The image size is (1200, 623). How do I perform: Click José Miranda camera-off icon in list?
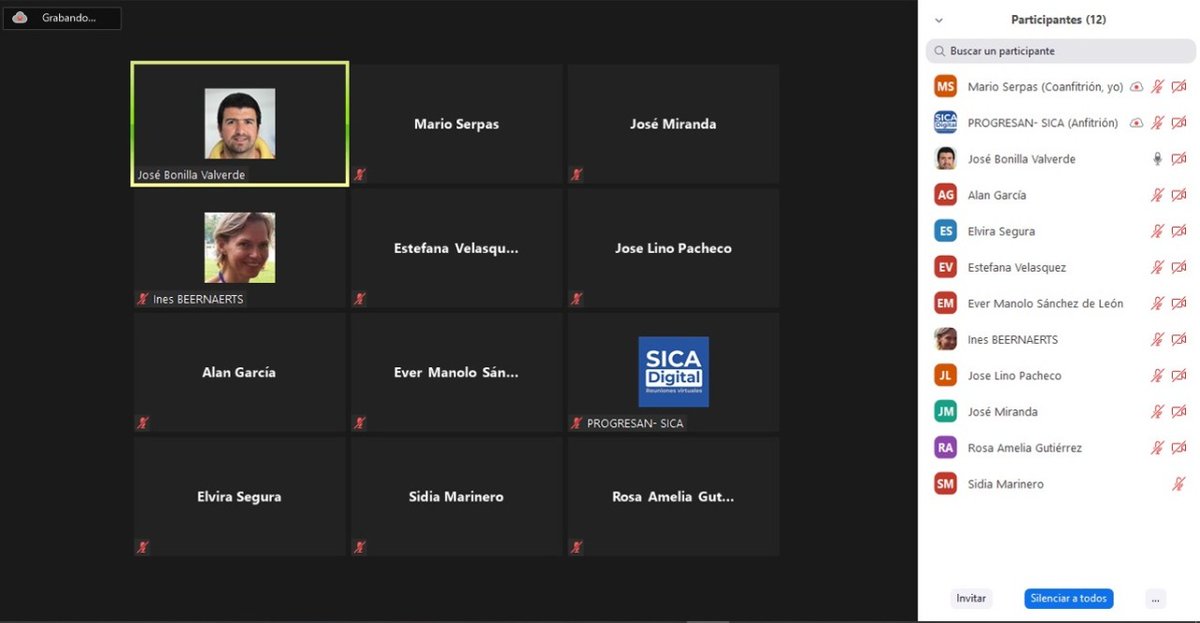[1179, 411]
